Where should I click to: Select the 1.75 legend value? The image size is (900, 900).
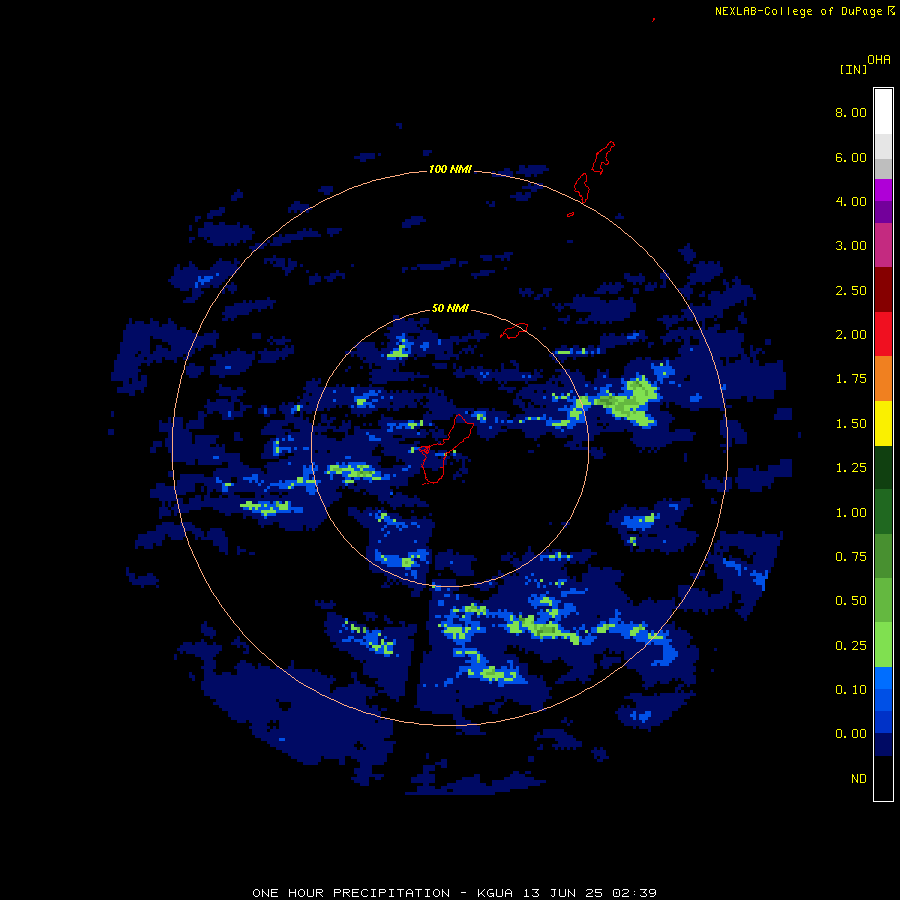851,379
